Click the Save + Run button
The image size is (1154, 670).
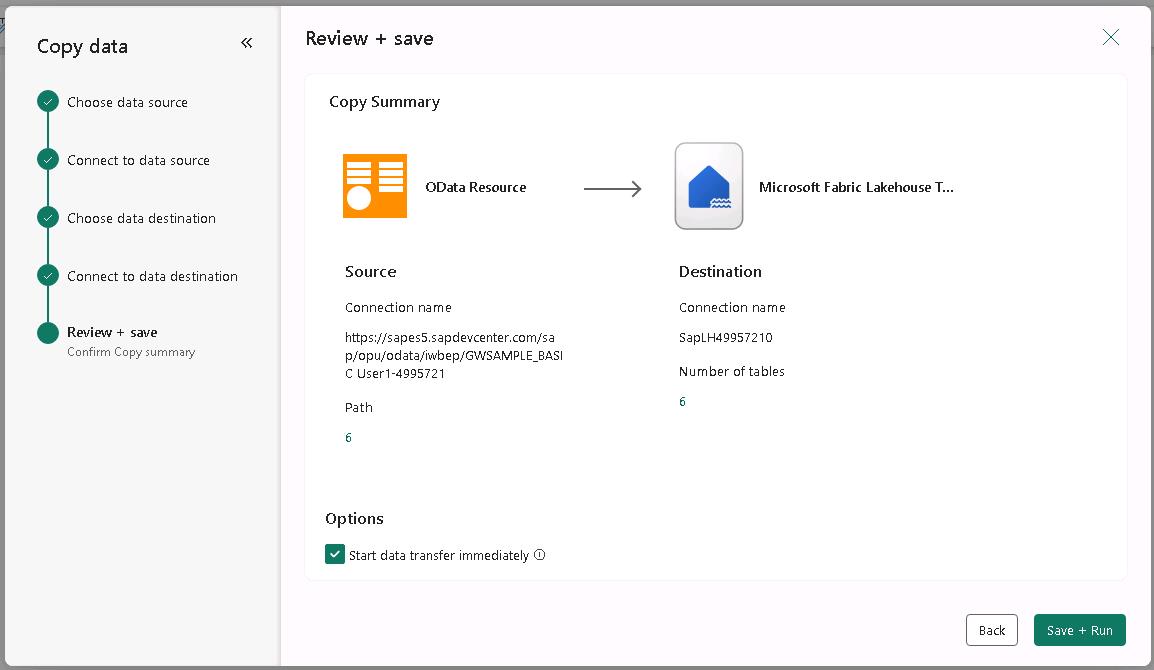point(1079,630)
